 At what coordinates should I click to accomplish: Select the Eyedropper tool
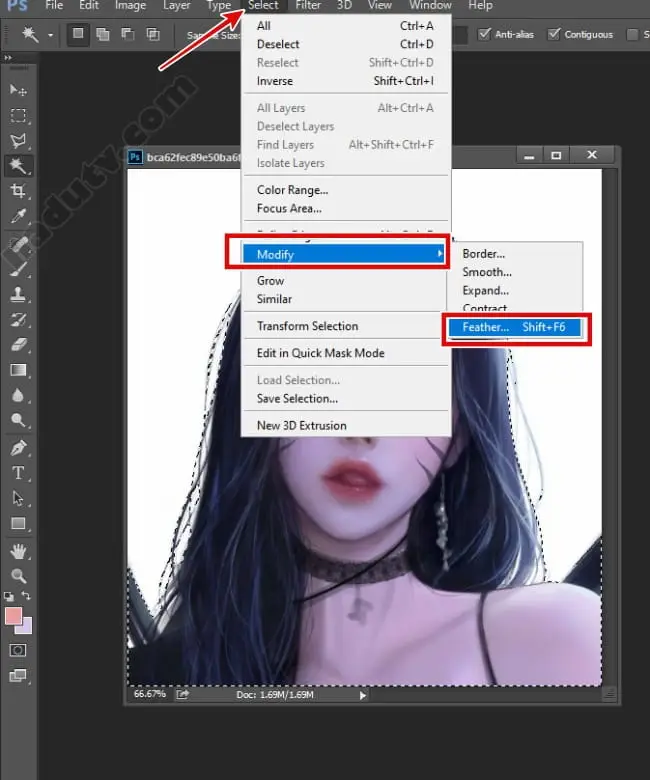point(18,216)
